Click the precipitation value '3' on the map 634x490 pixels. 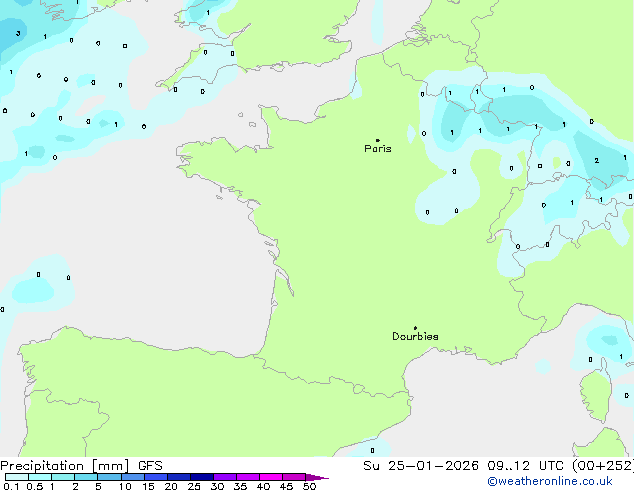coord(18,33)
